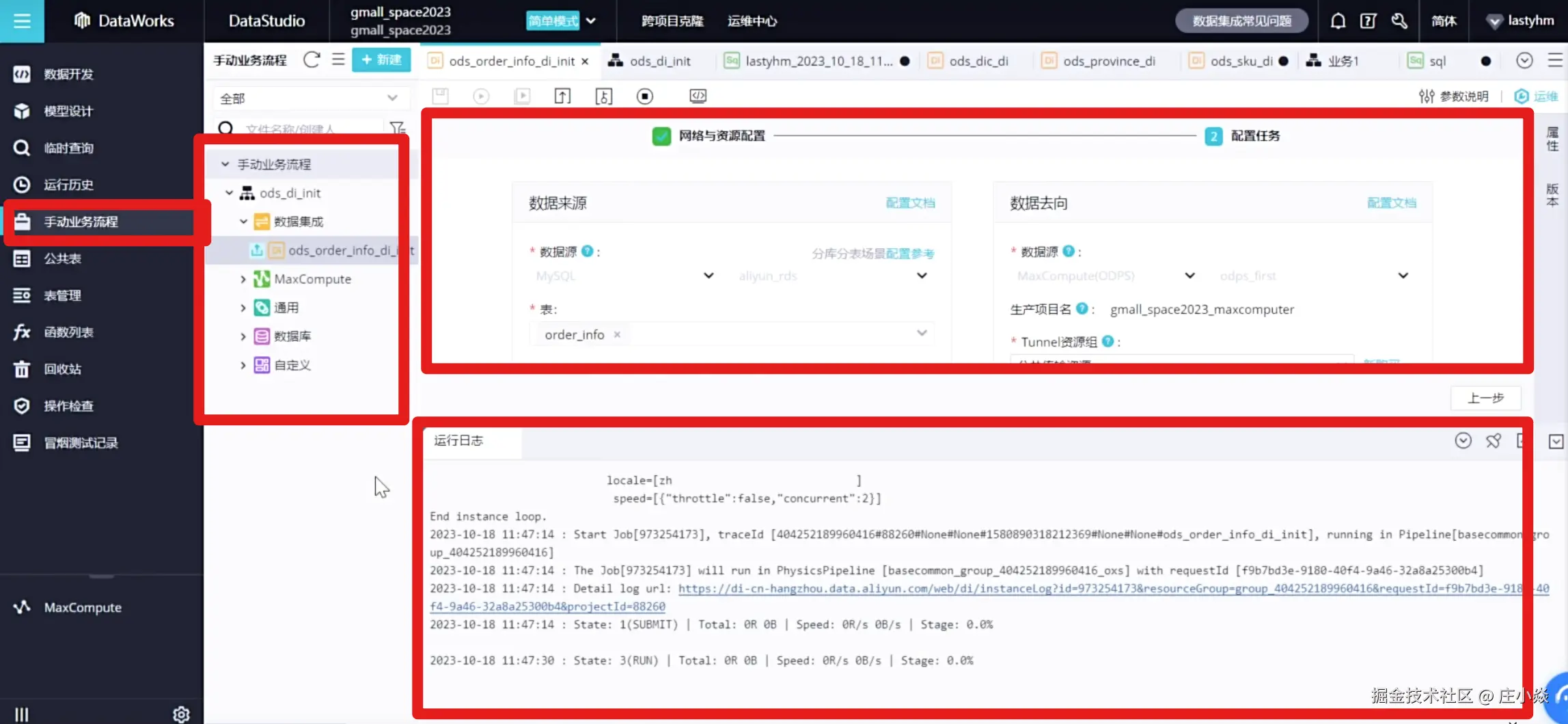This screenshot has width=1568, height=724.
Task: Open the tab list circle dropdown icon
Action: (1524, 61)
